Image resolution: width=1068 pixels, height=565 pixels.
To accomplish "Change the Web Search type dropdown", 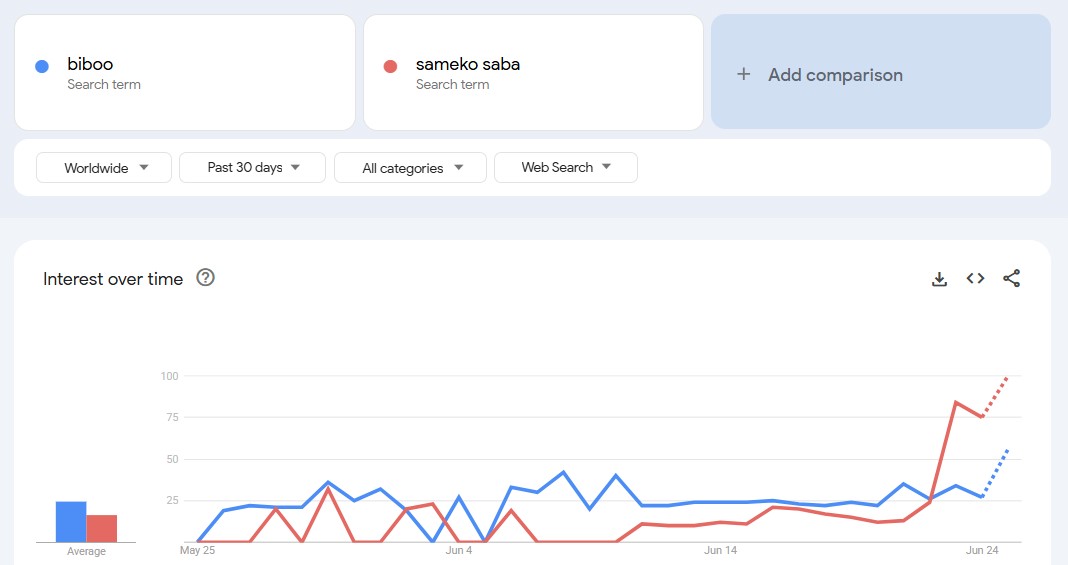I will 565,168.
